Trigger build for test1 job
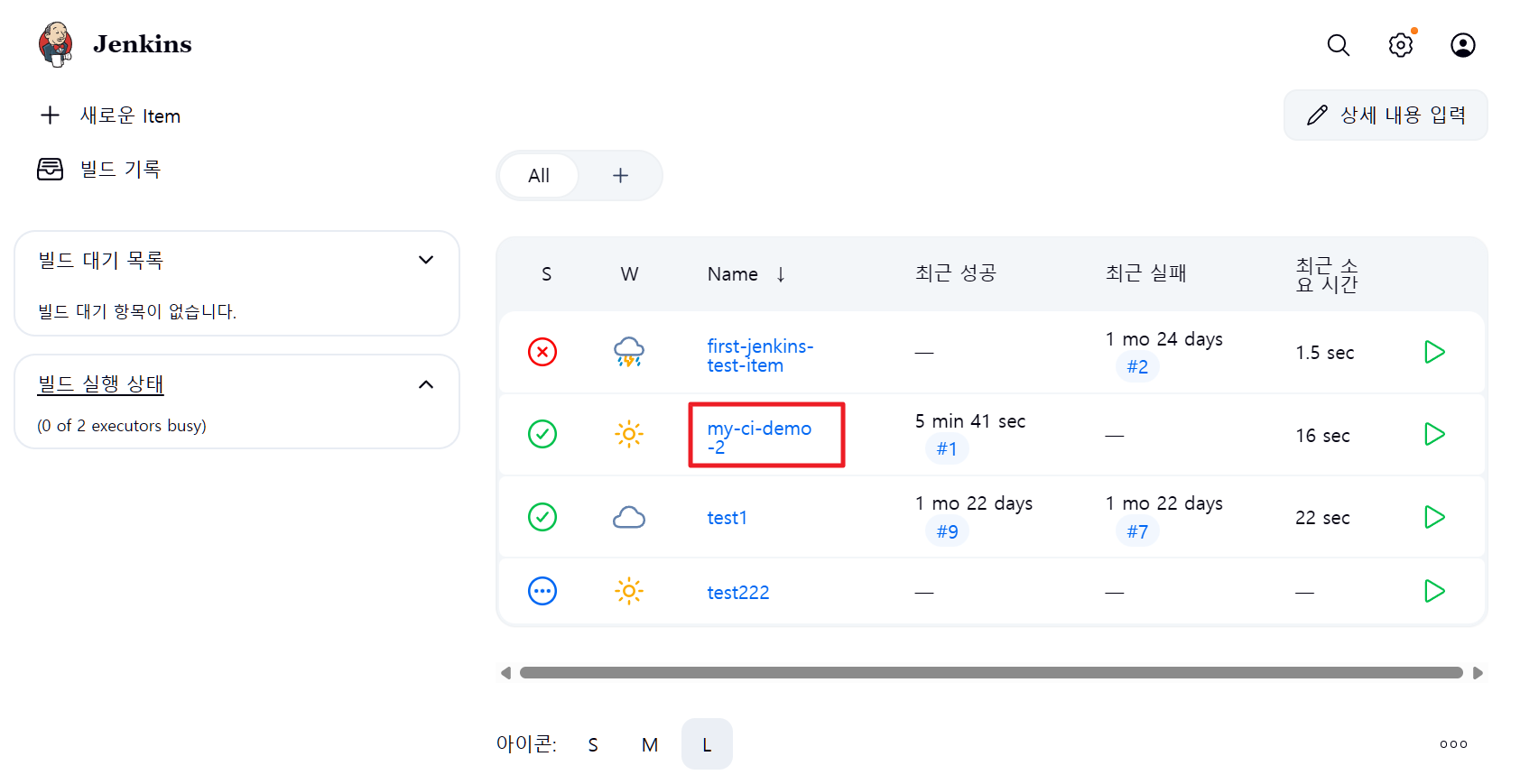 pos(1433,517)
